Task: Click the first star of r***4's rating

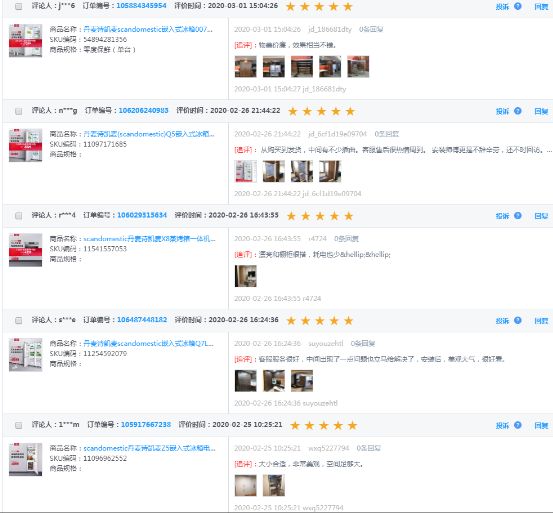Action: [291, 216]
